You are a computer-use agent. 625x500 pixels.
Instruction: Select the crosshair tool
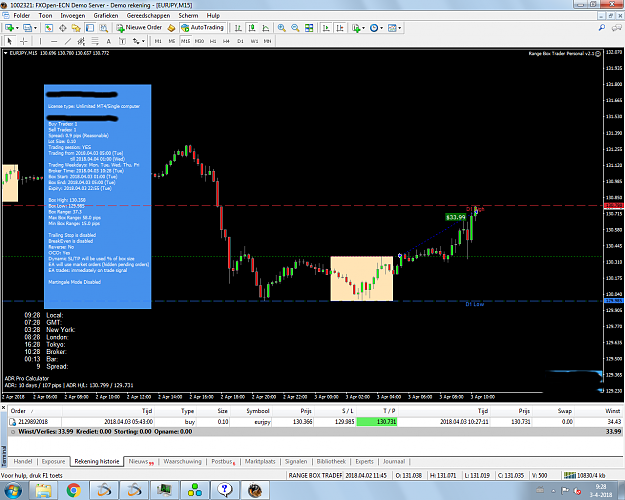pyautogui.click(x=24, y=41)
